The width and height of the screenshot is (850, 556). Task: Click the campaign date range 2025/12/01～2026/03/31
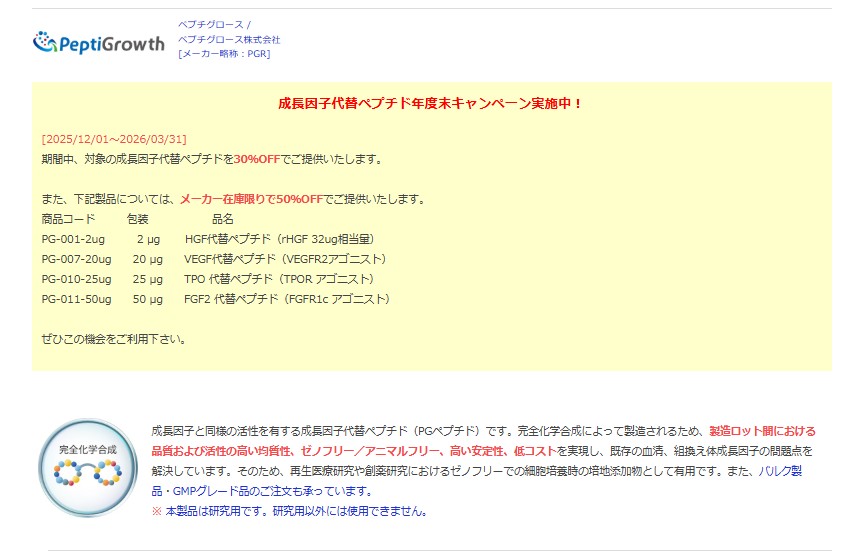114,139
